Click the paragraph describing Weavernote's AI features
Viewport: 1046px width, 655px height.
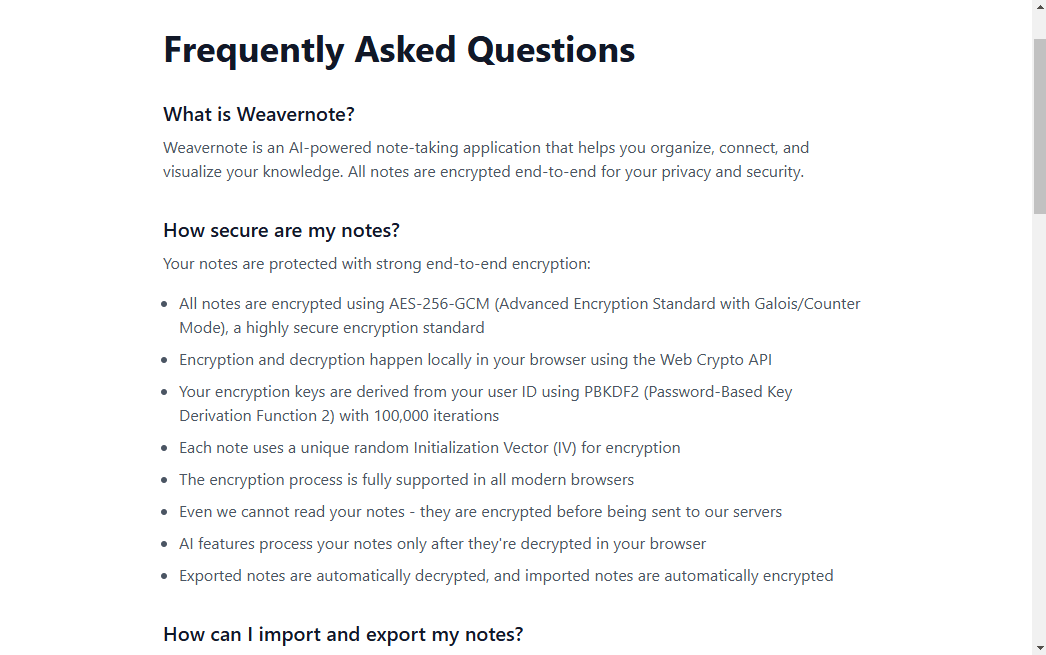click(486, 159)
